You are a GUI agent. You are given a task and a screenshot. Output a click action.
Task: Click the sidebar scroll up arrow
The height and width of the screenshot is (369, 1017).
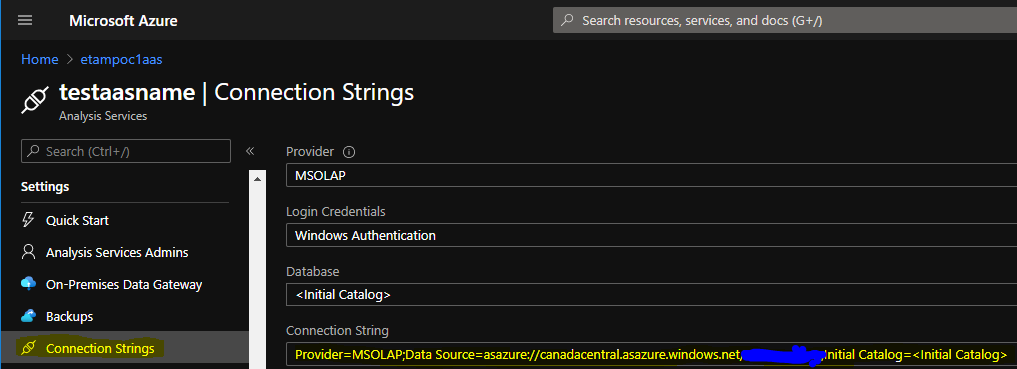[257, 178]
